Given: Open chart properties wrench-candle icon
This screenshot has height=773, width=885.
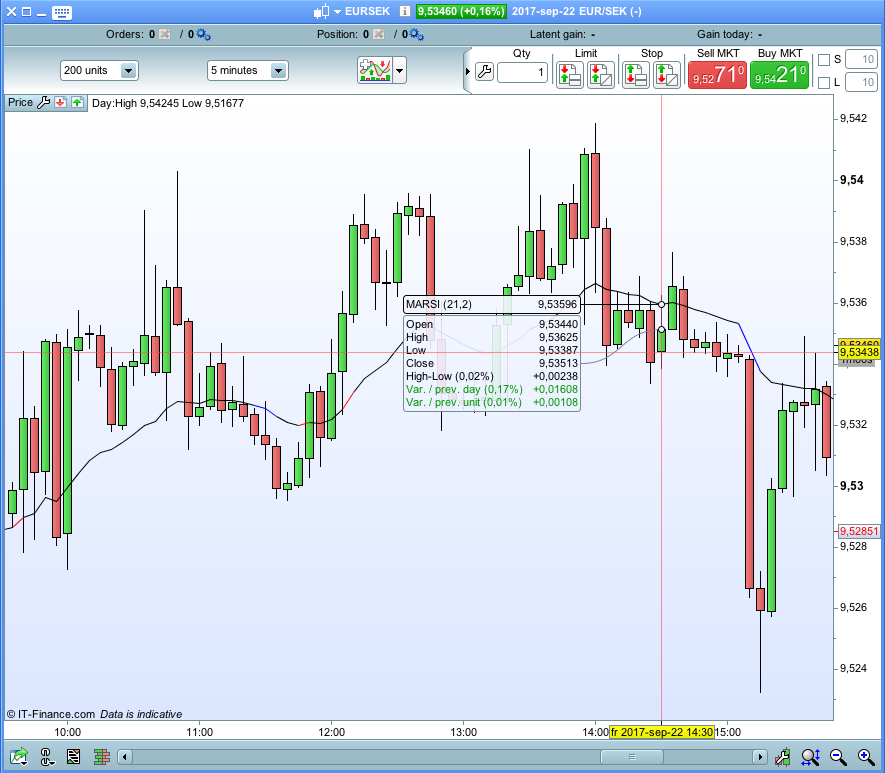Looking at the screenshot, I should (x=782, y=757).
